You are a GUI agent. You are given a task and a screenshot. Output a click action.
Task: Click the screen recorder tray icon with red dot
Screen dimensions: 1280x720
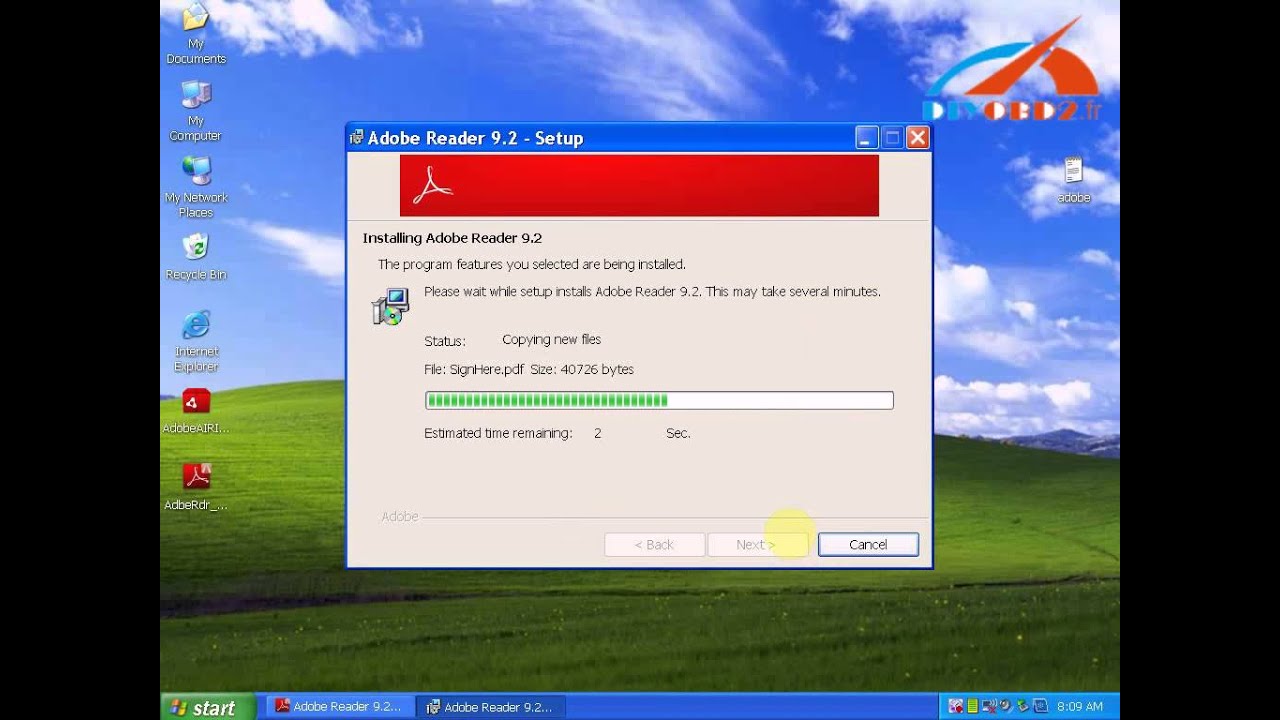(956, 706)
